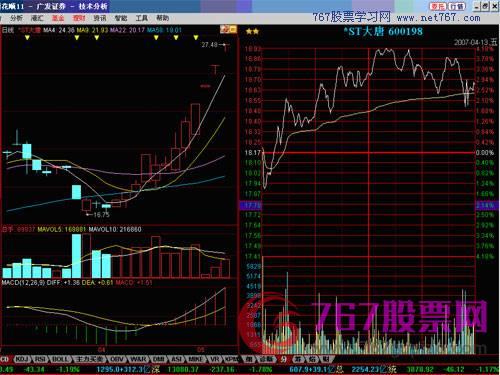
Task: Select the 诊断 tab below intraday chart
Action: [x=266, y=359]
